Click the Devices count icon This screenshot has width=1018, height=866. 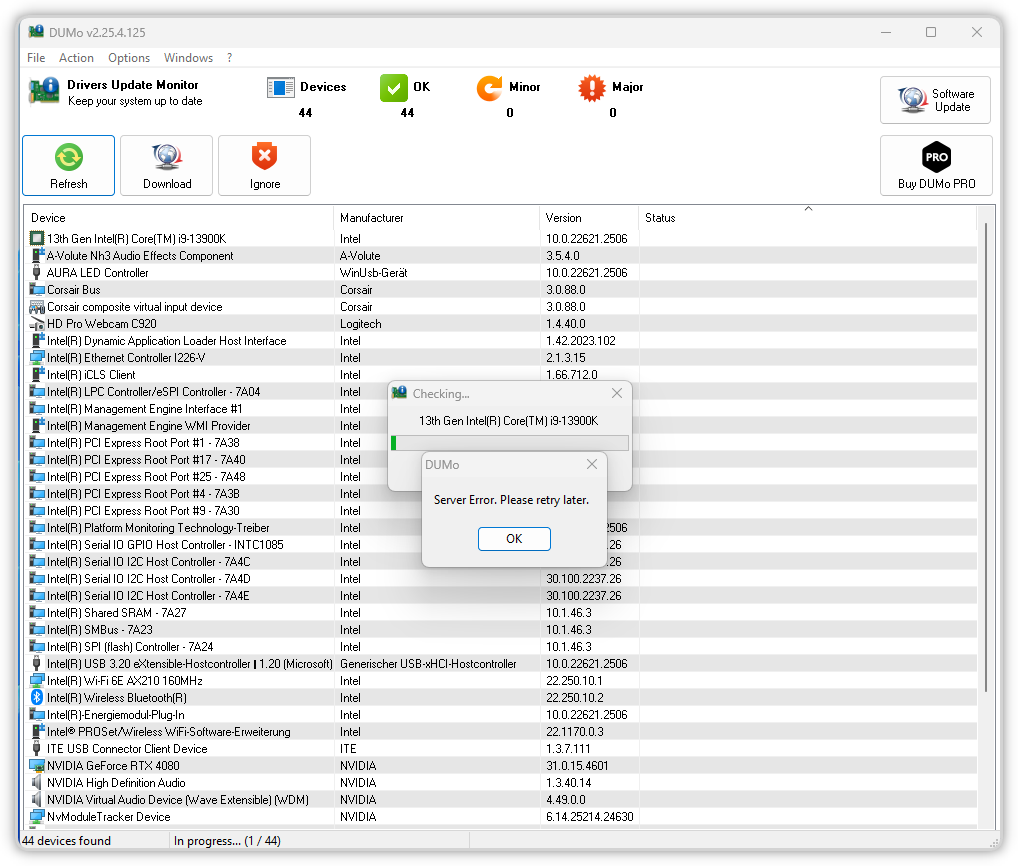[x=280, y=88]
